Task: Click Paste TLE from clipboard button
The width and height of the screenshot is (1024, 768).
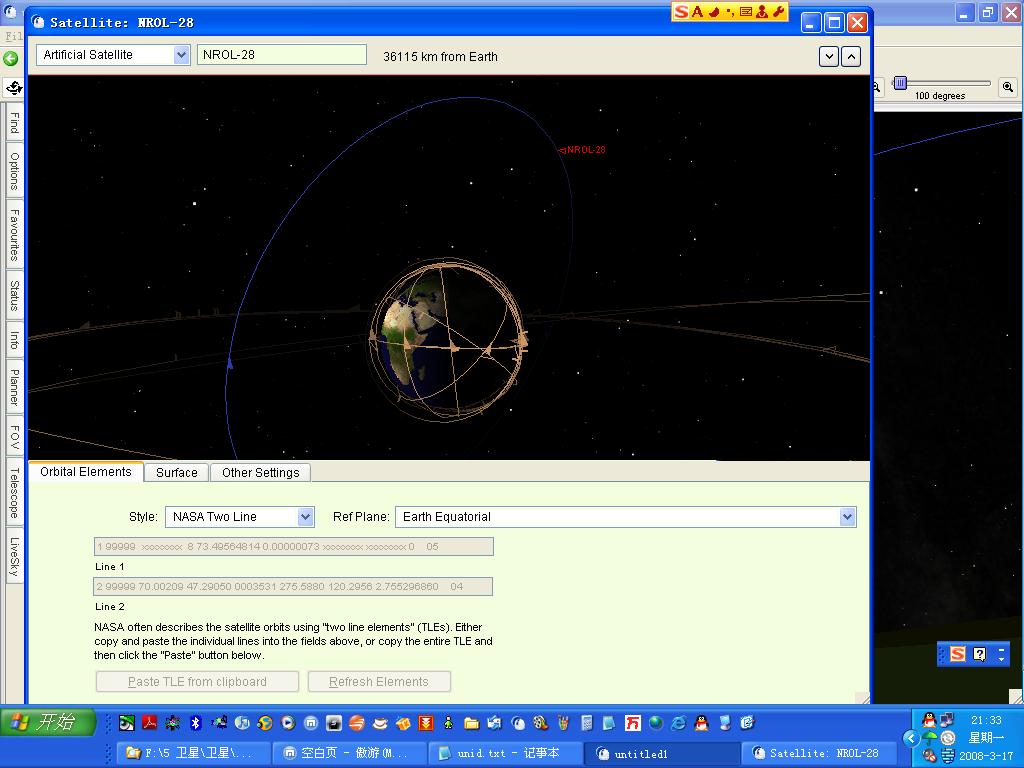Action: click(x=197, y=682)
